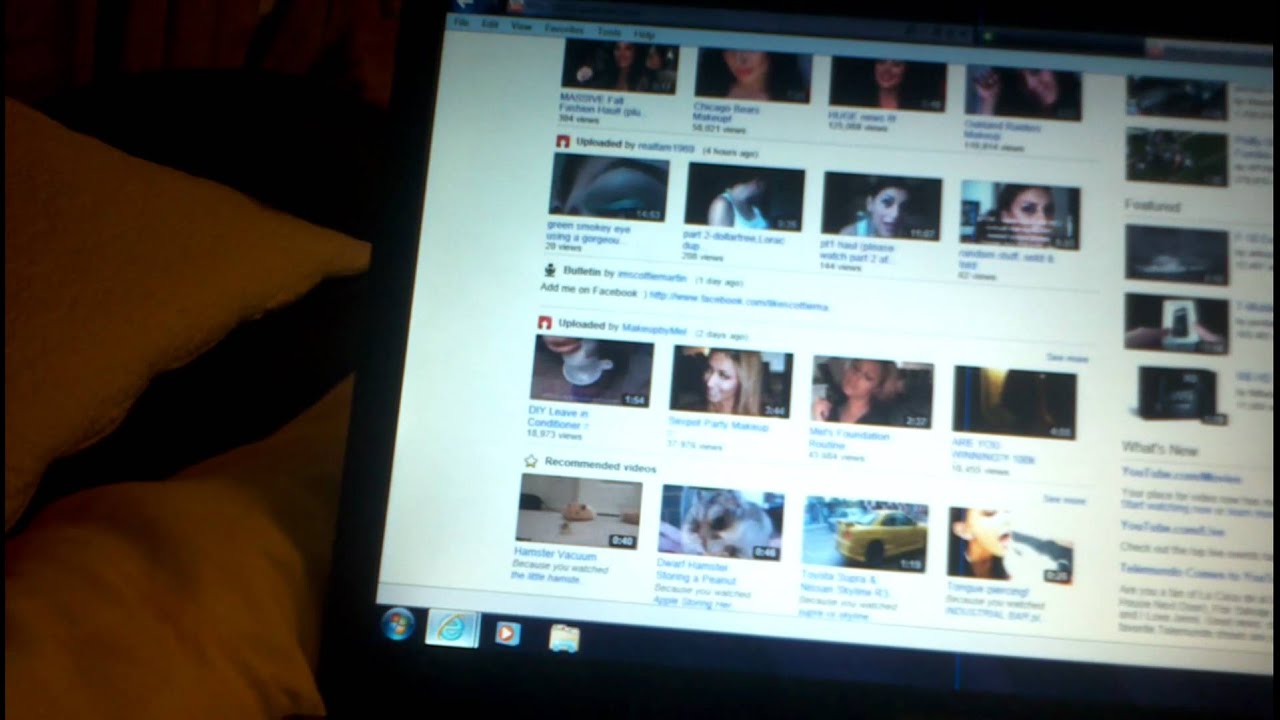Launch Windows Media Player from taskbar
The image size is (1280, 720).
tap(507, 633)
